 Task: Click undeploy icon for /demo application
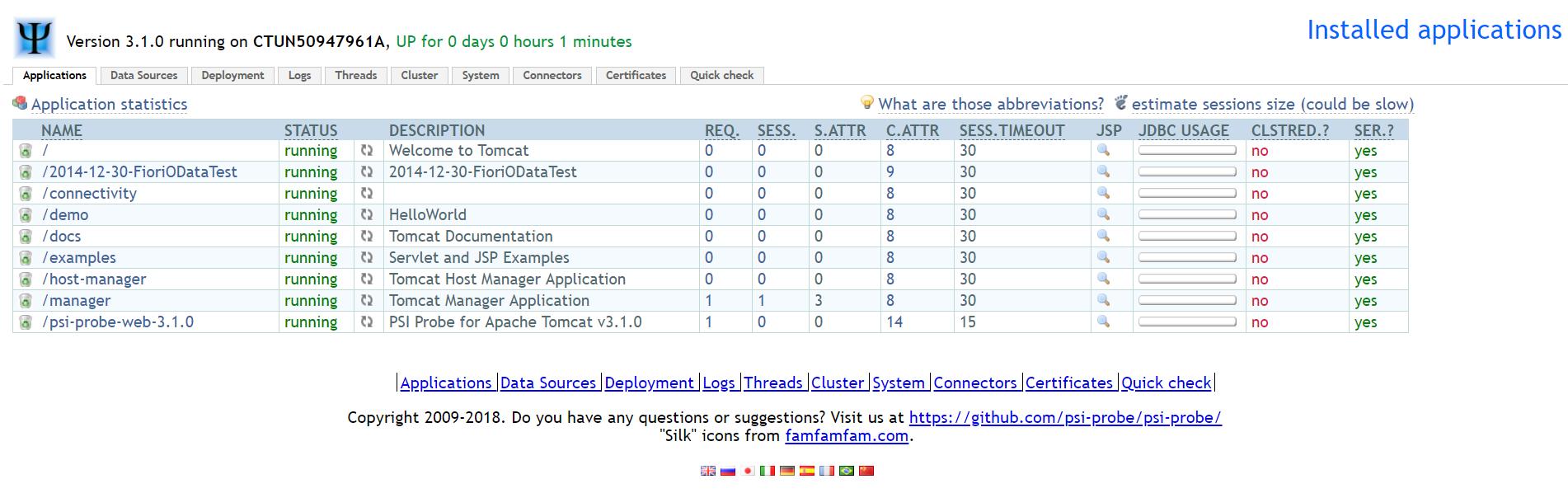26,215
